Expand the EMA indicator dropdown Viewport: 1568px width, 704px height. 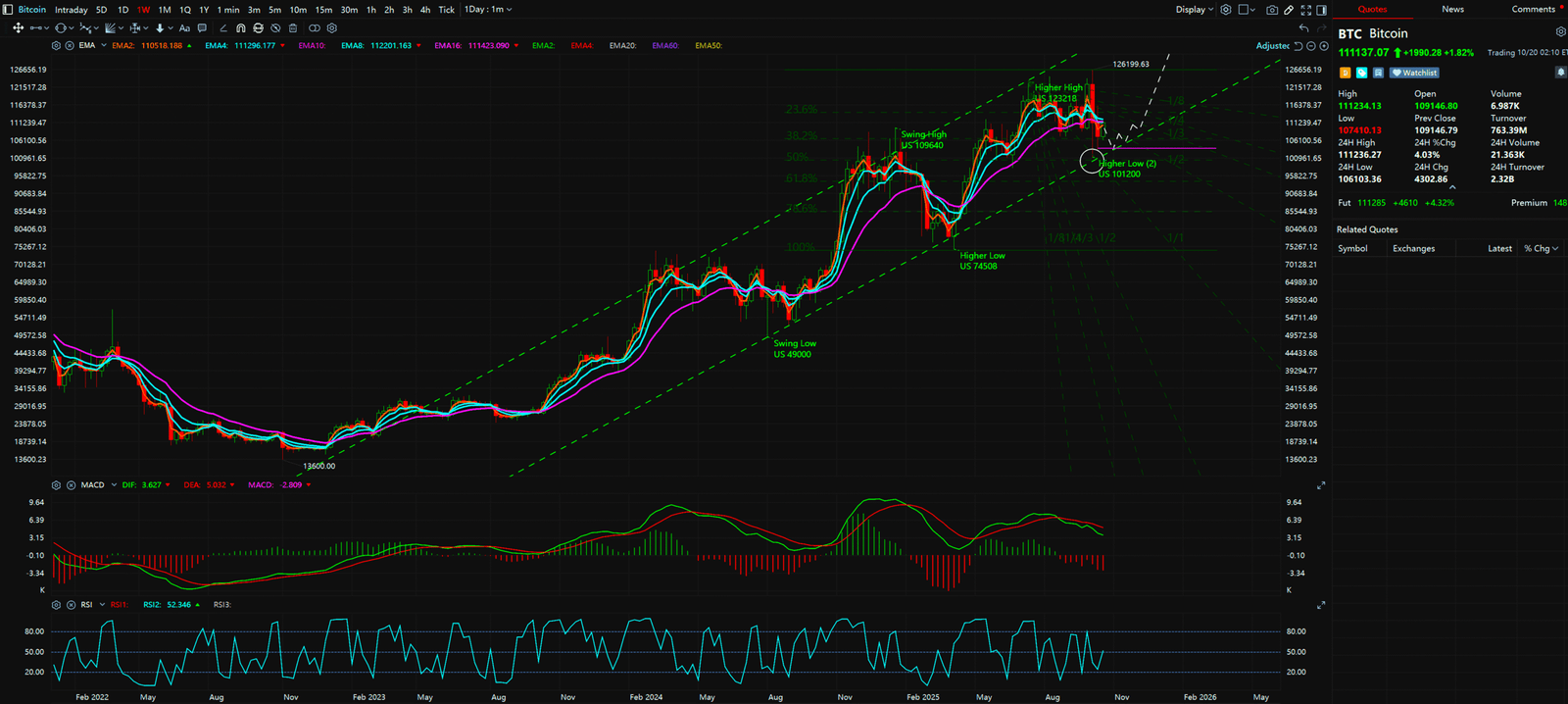coord(104,46)
